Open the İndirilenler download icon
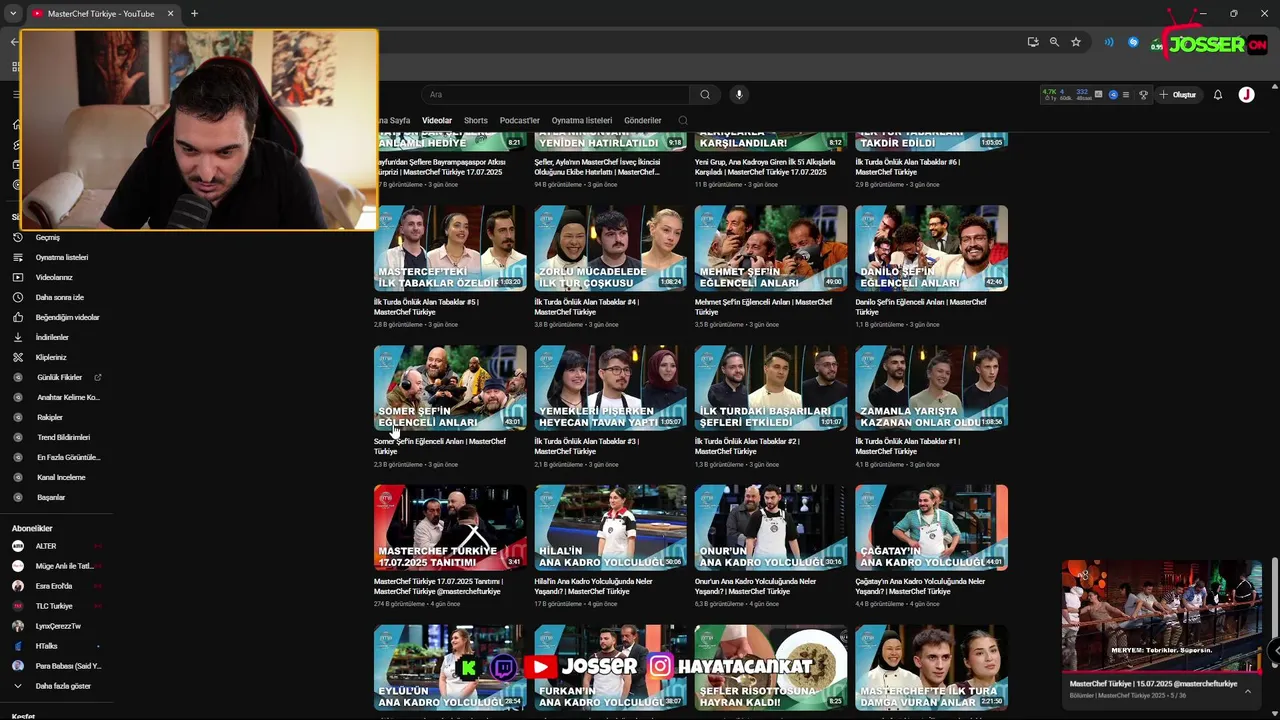The image size is (1280, 720). point(17,337)
